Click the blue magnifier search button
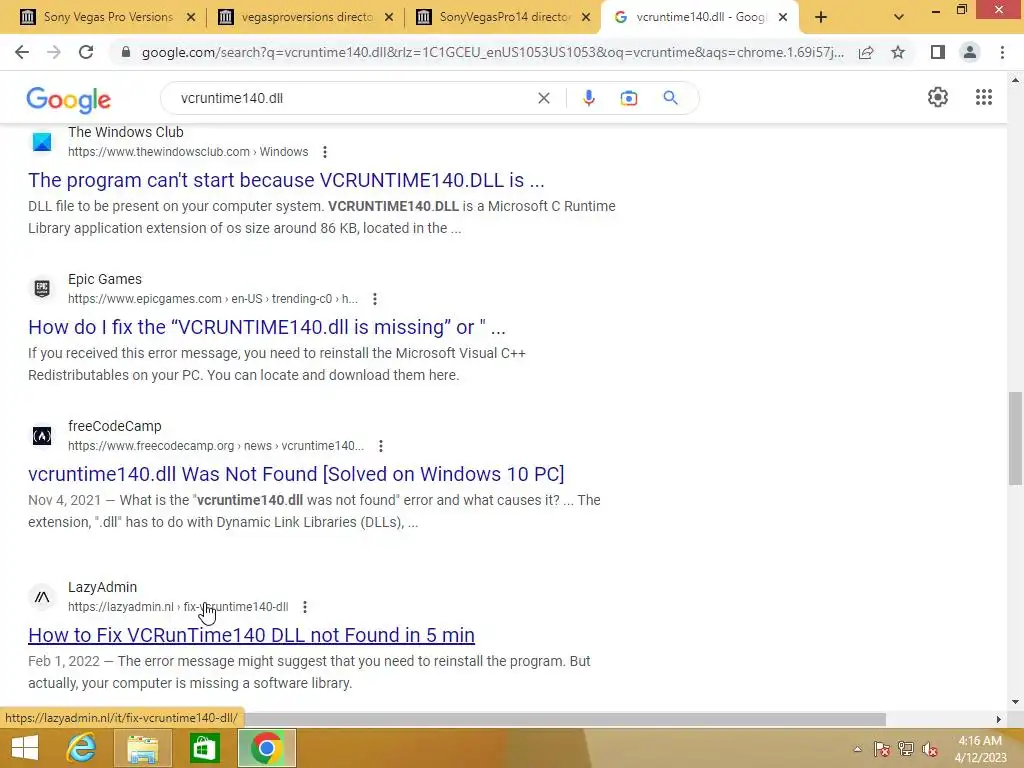This screenshot has width=1024, height=768. pos(670,98)
